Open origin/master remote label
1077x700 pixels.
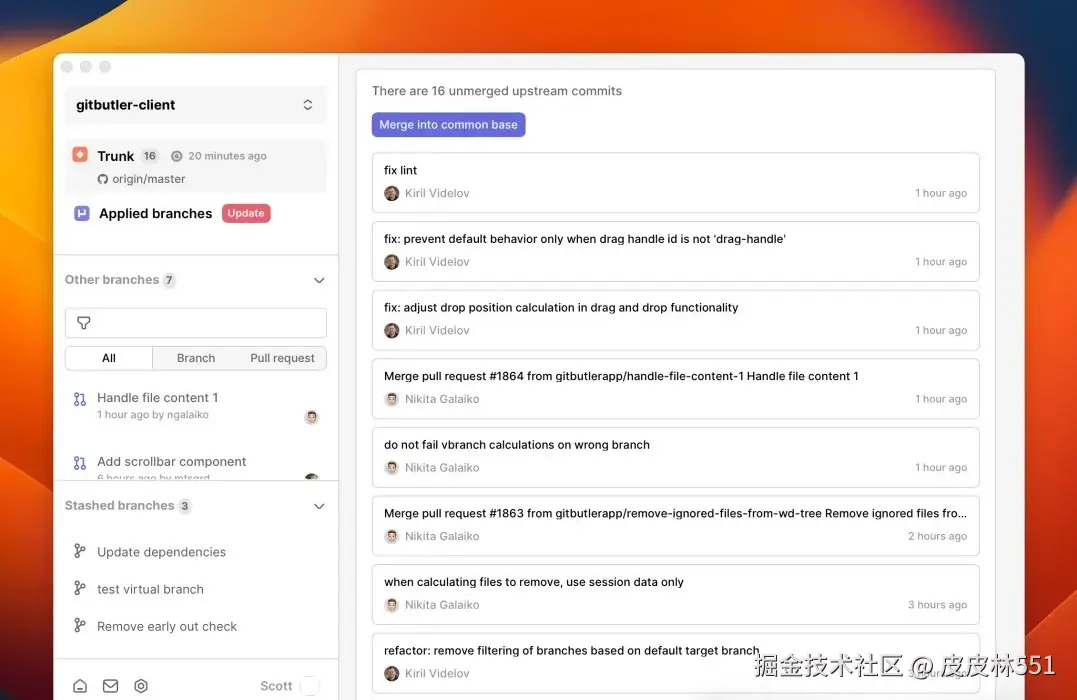coord(148,179)
